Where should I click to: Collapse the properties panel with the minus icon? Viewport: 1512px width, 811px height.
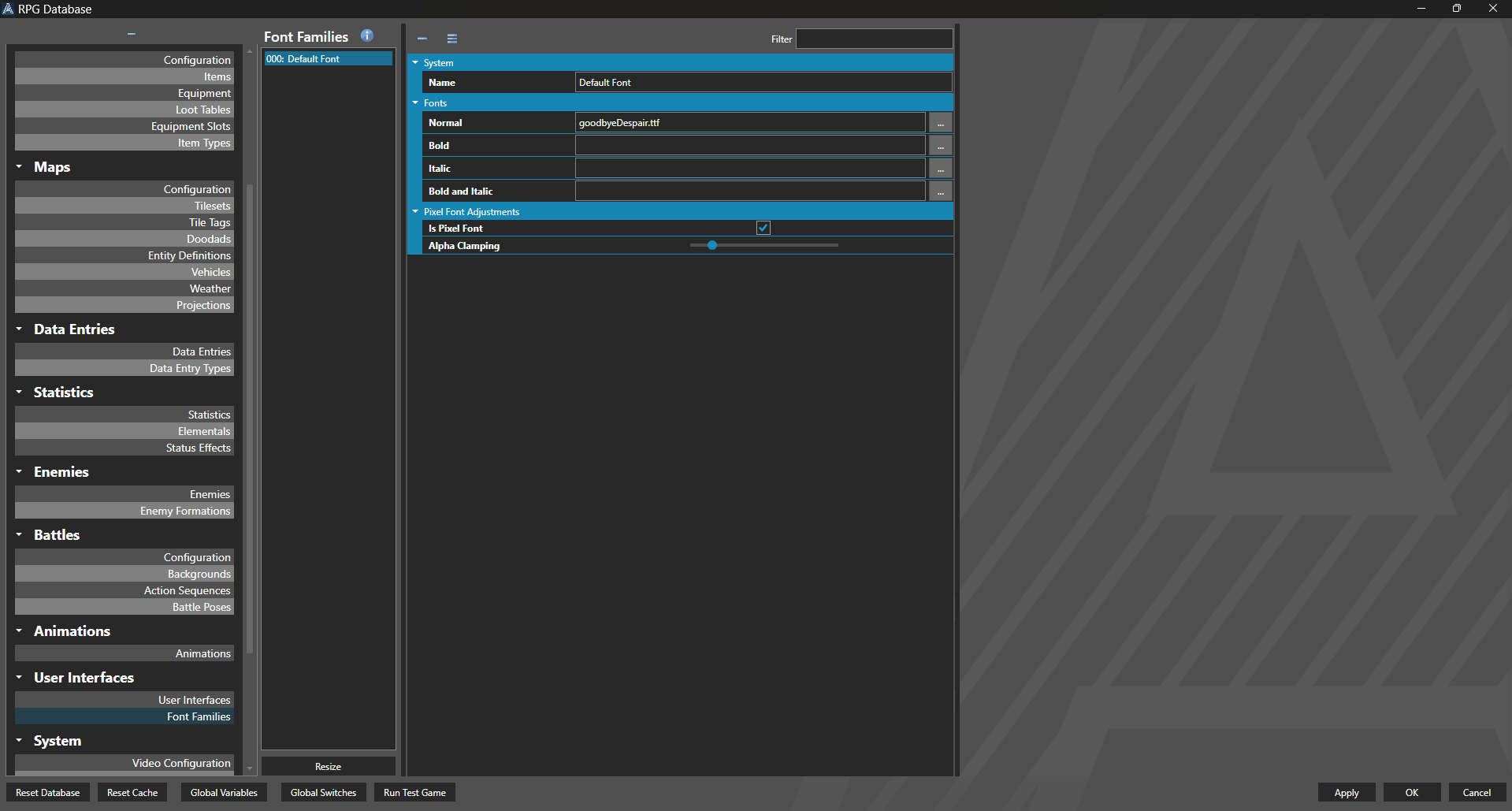(422, 38)
